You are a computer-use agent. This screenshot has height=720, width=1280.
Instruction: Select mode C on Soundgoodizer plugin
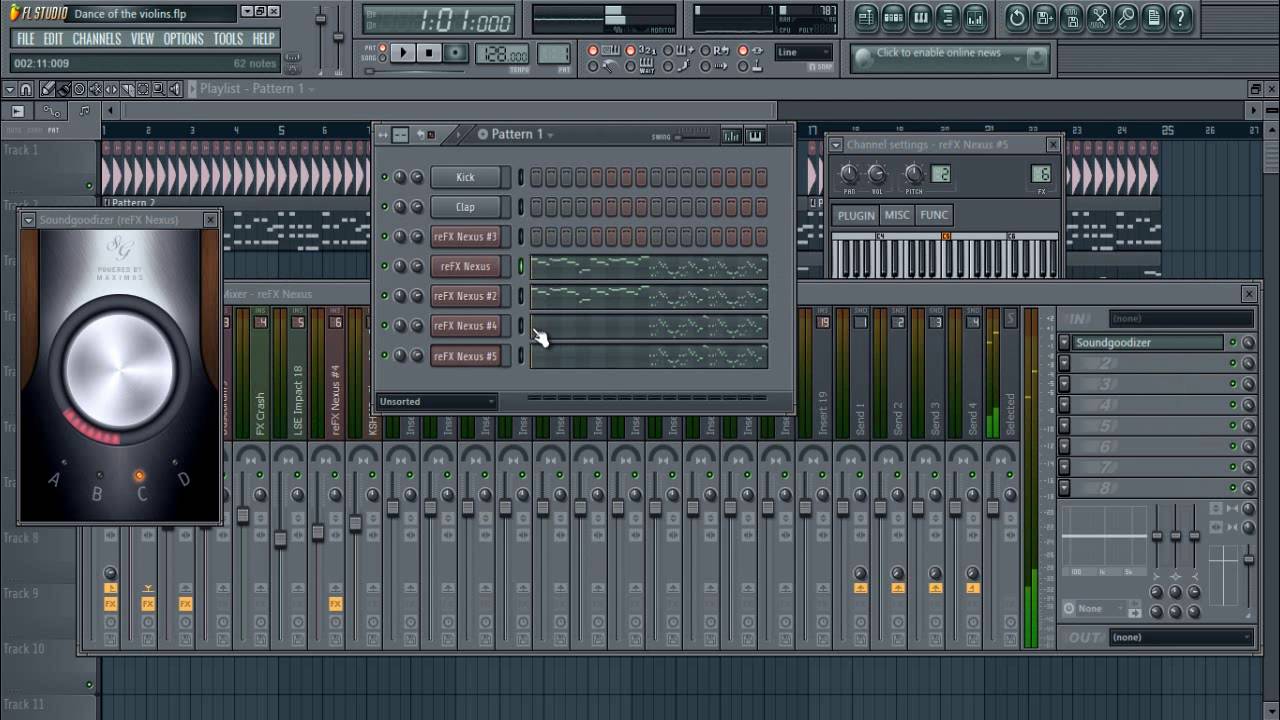(x=140, y=478)
